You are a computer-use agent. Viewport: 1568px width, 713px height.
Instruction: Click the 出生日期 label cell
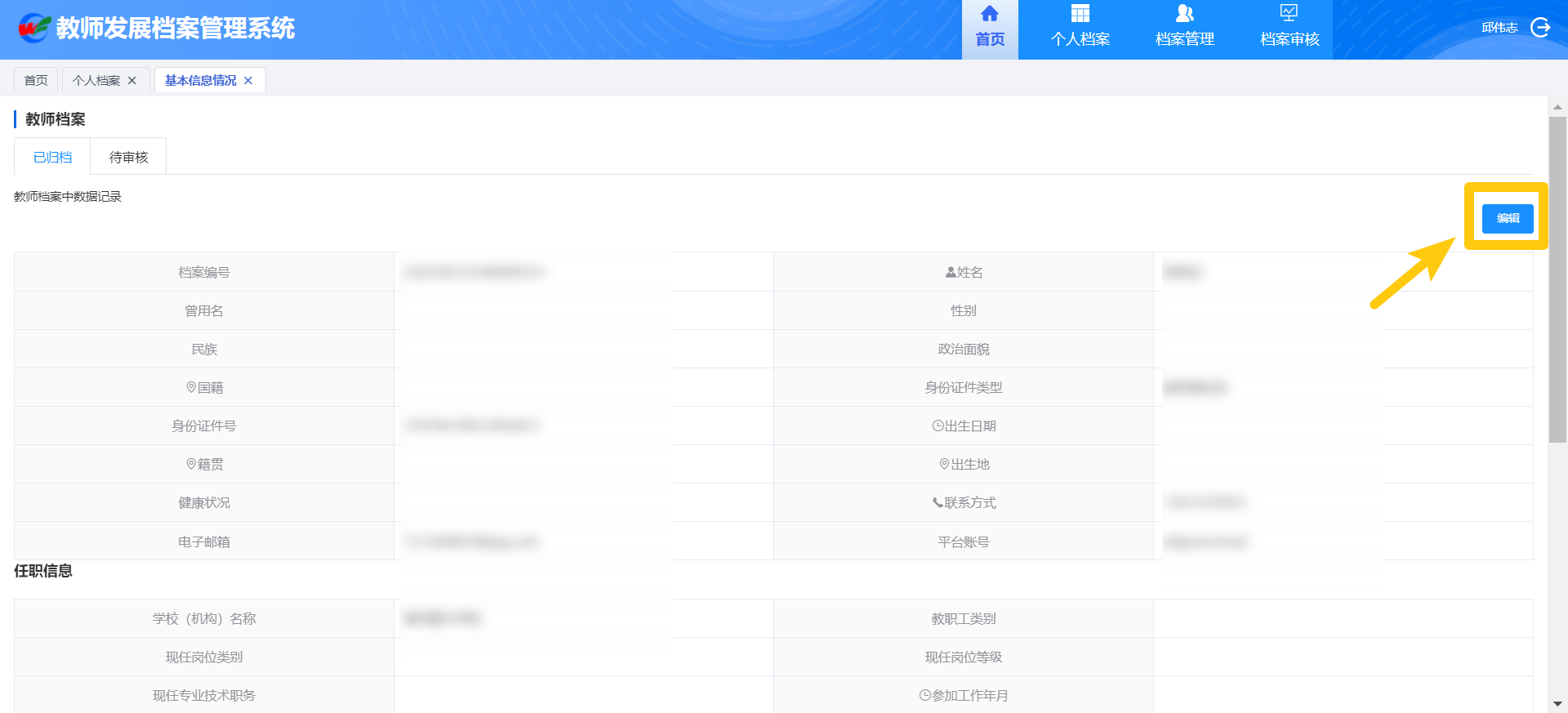tap(964, 426)
